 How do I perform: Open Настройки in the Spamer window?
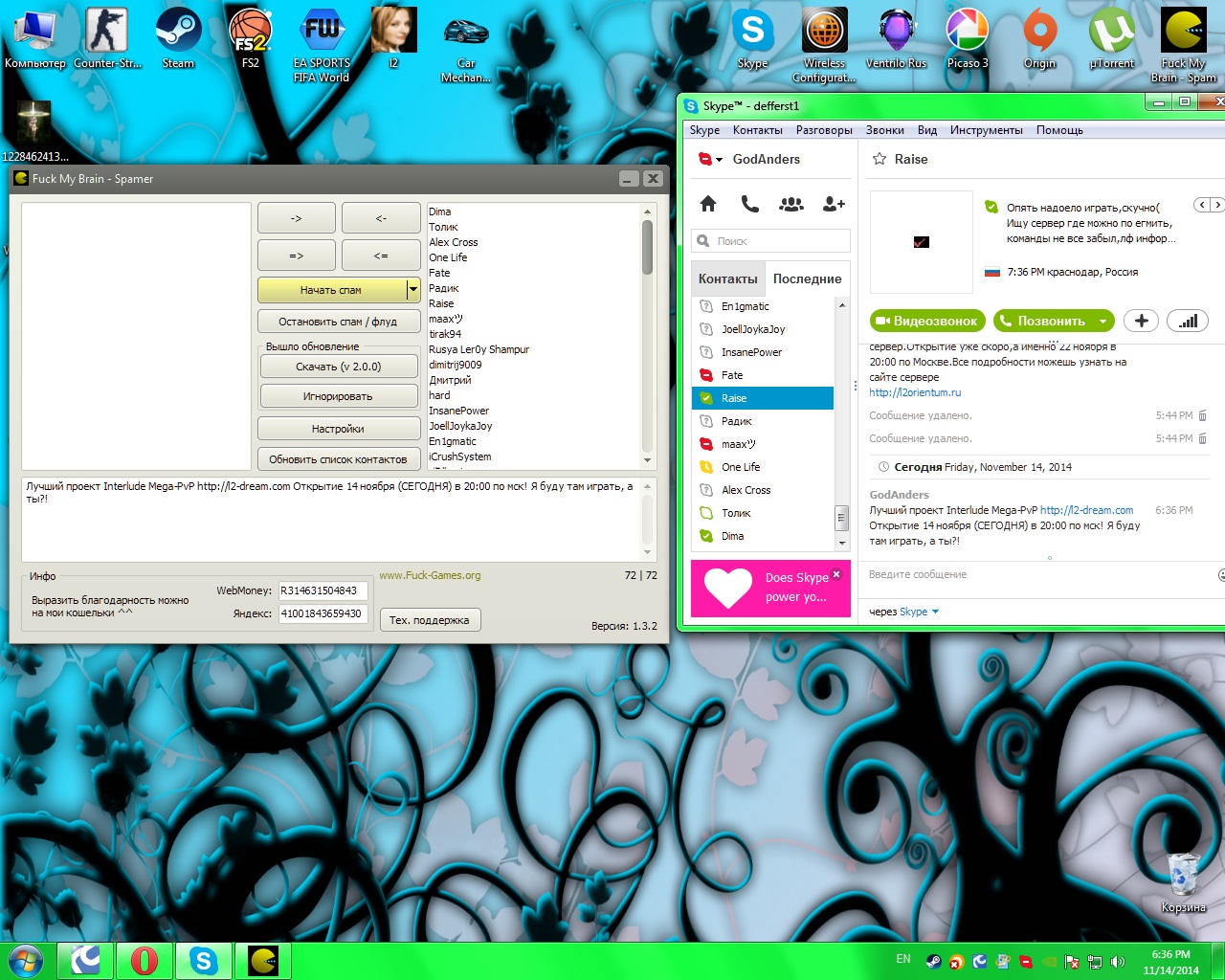click(339, 429)
